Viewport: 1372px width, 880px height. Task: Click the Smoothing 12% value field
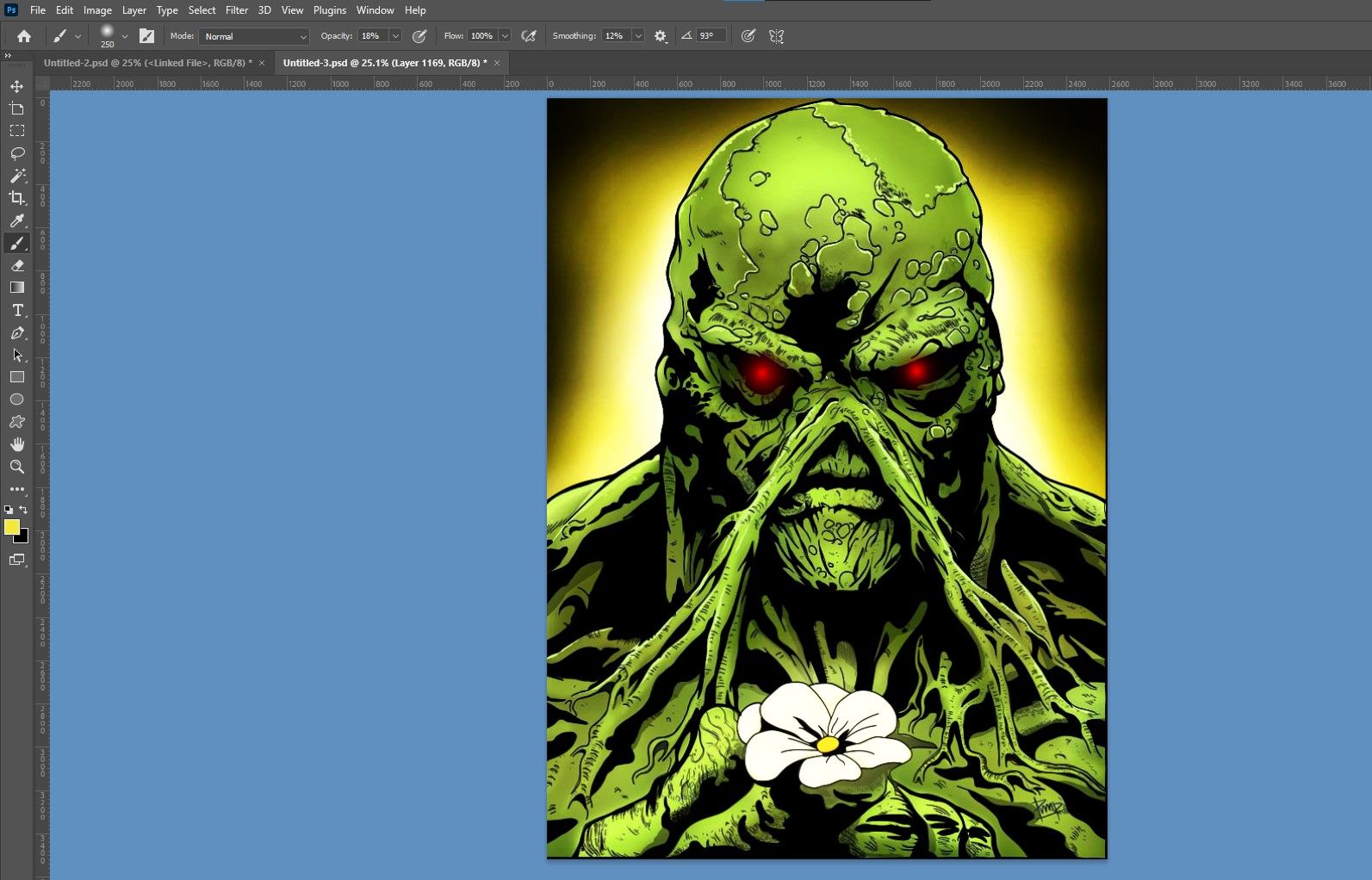(616, 36)
